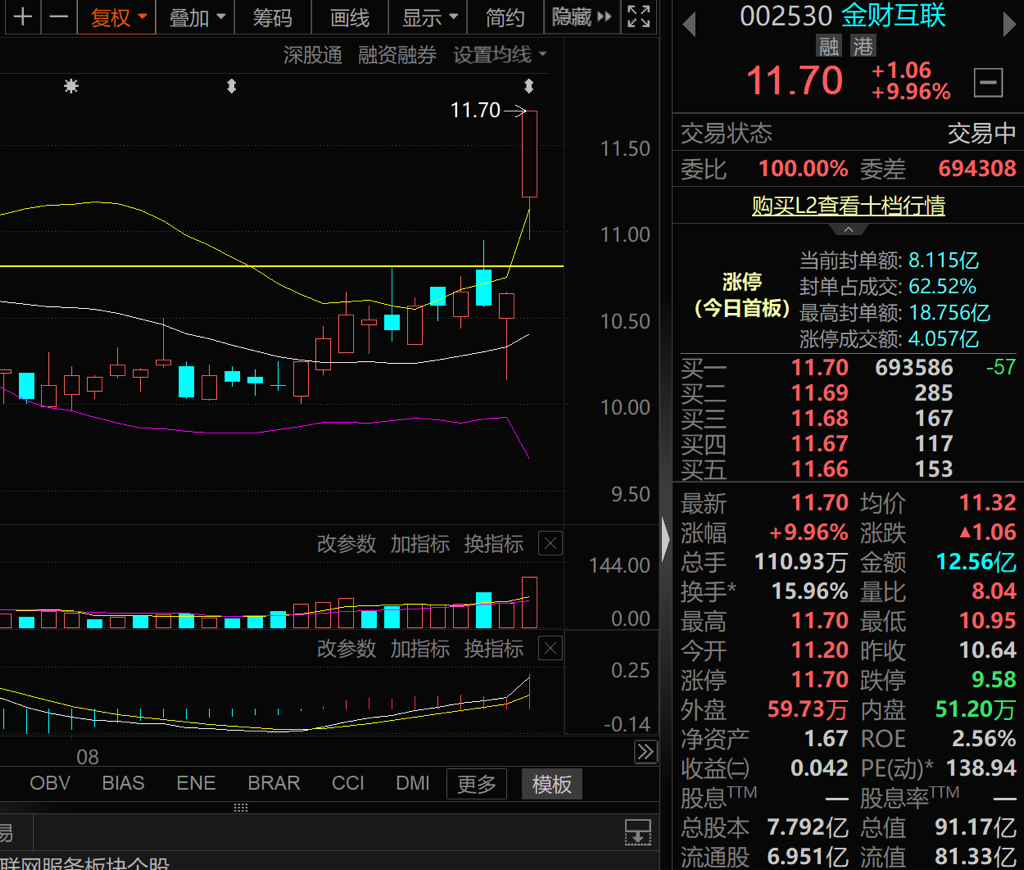This screenshot has width=1024, height=870.
Task: Click 换指标 in volume indicator panel
Action: tap(494, 543)
